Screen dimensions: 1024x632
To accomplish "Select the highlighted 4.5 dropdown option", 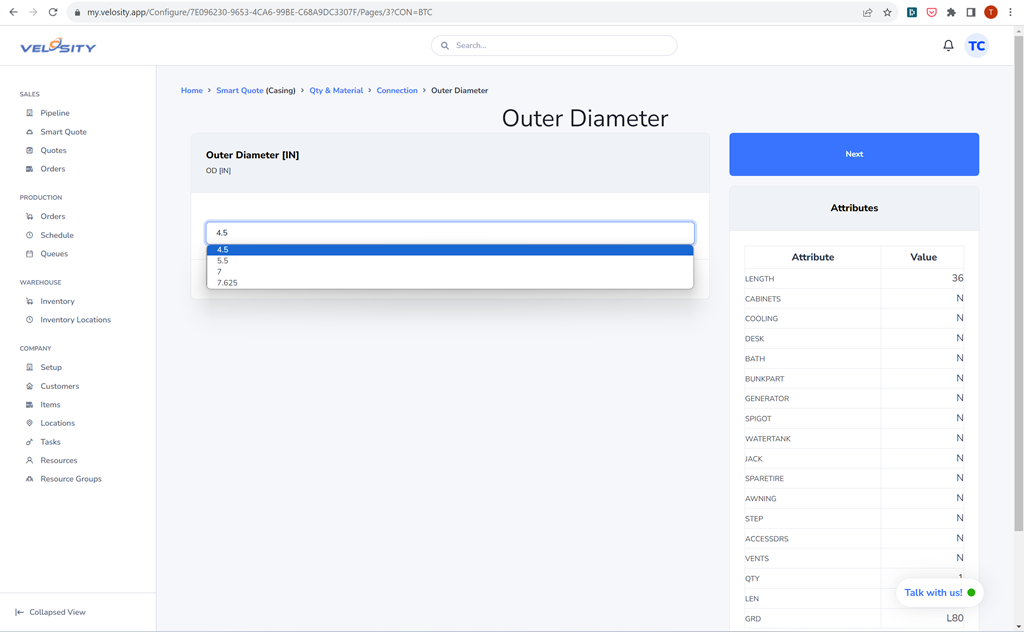I will (223, 250).
